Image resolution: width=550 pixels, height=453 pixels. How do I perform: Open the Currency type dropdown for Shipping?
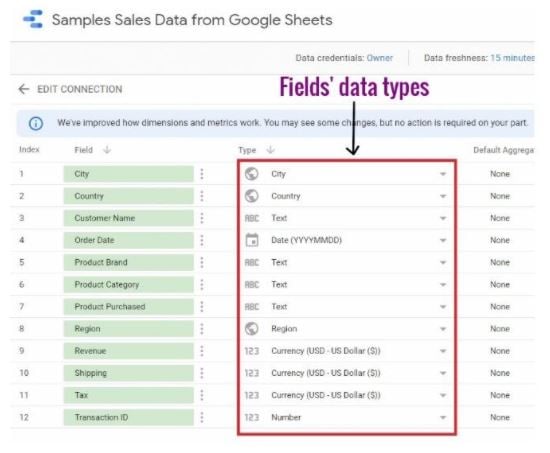pyautogui.click(x=443, y=373)
